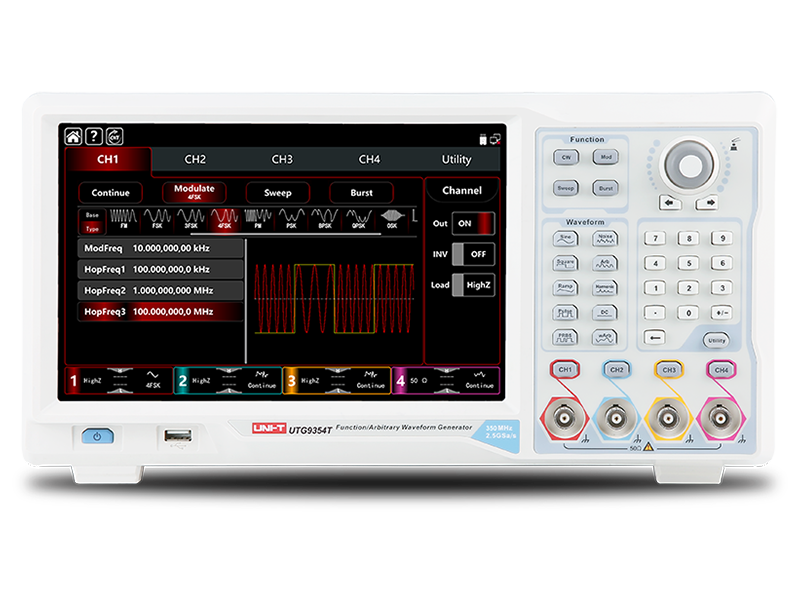
Task: Toggle the INV switch from OFF
Action: point(473,254)
